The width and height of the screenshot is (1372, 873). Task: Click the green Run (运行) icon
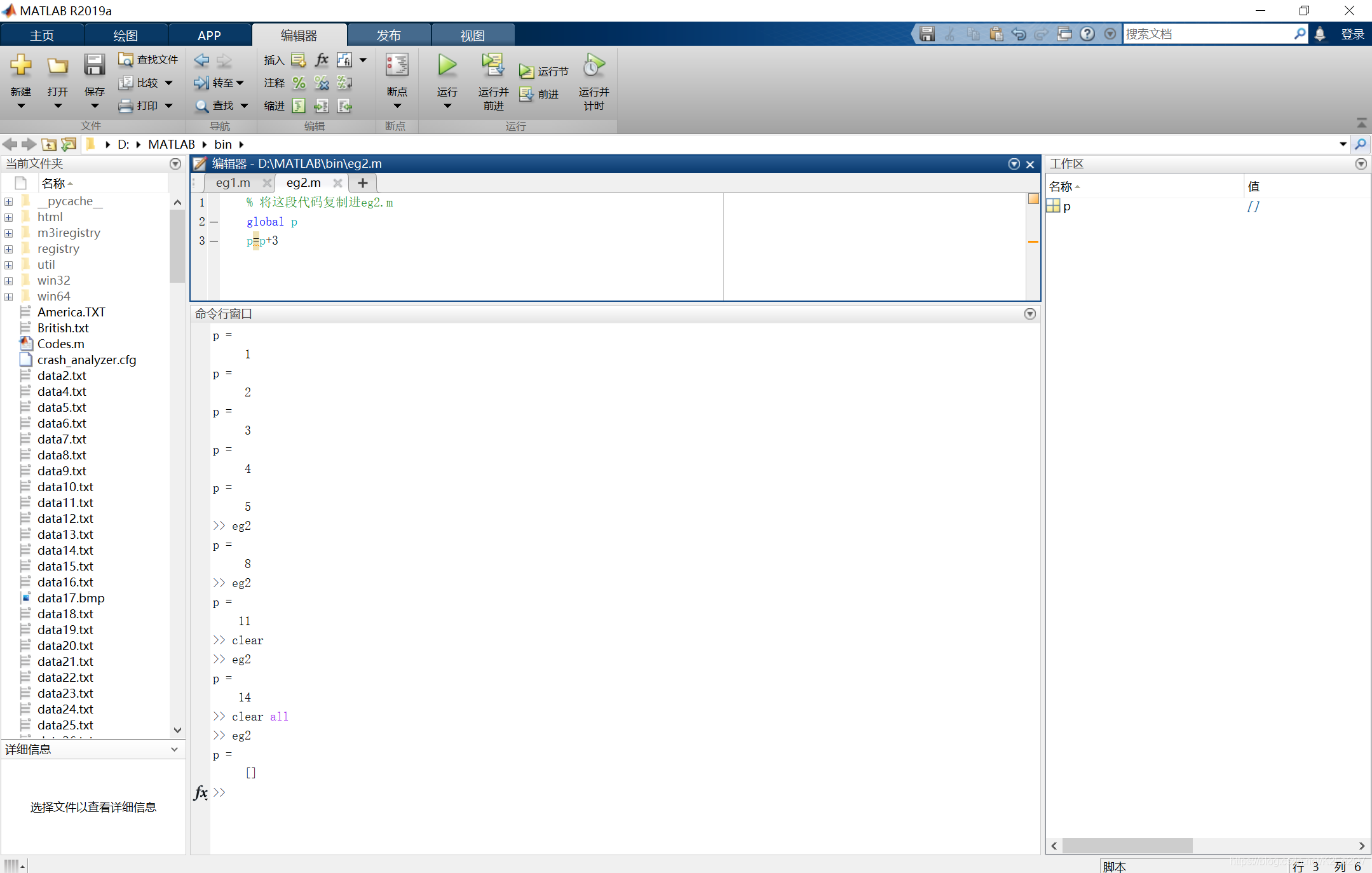(447, 65)
